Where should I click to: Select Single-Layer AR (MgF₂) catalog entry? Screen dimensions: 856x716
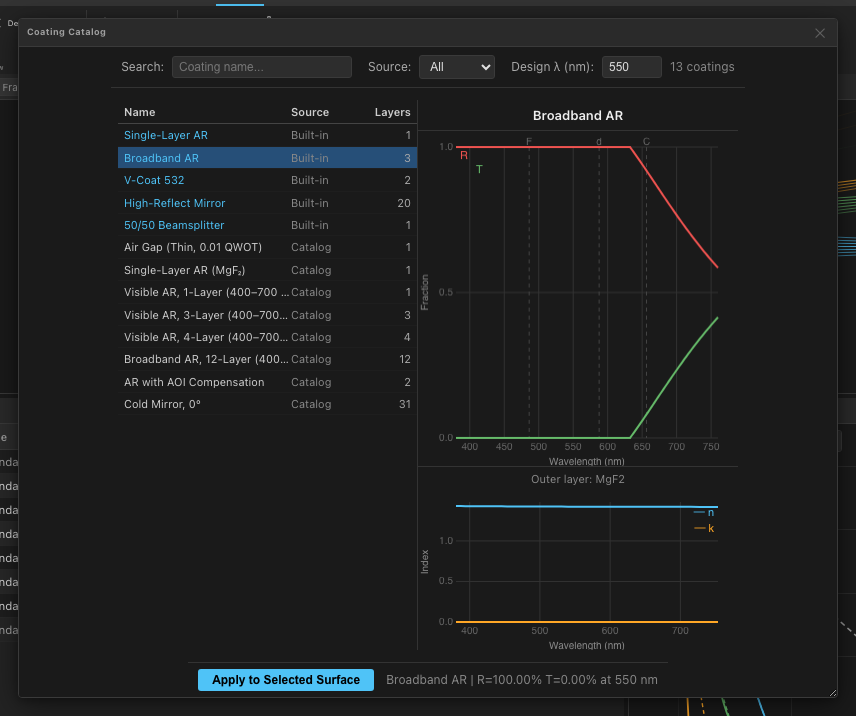(185, 270)
